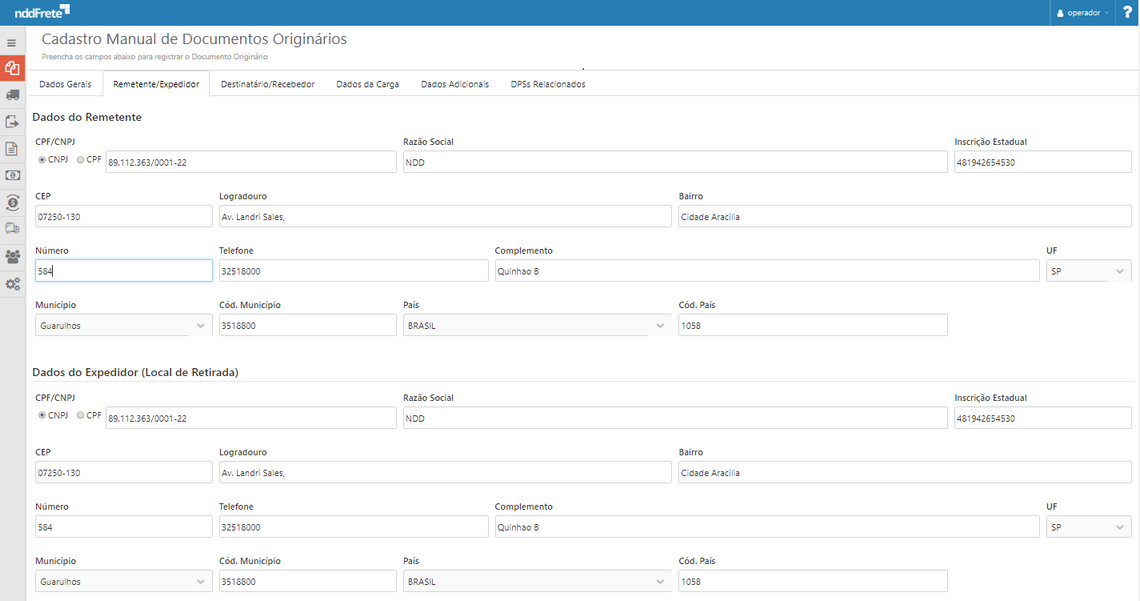Click the nddFrete logo link
The height and width of the screenshot is (601, 1140).
(x=42, y=12)
